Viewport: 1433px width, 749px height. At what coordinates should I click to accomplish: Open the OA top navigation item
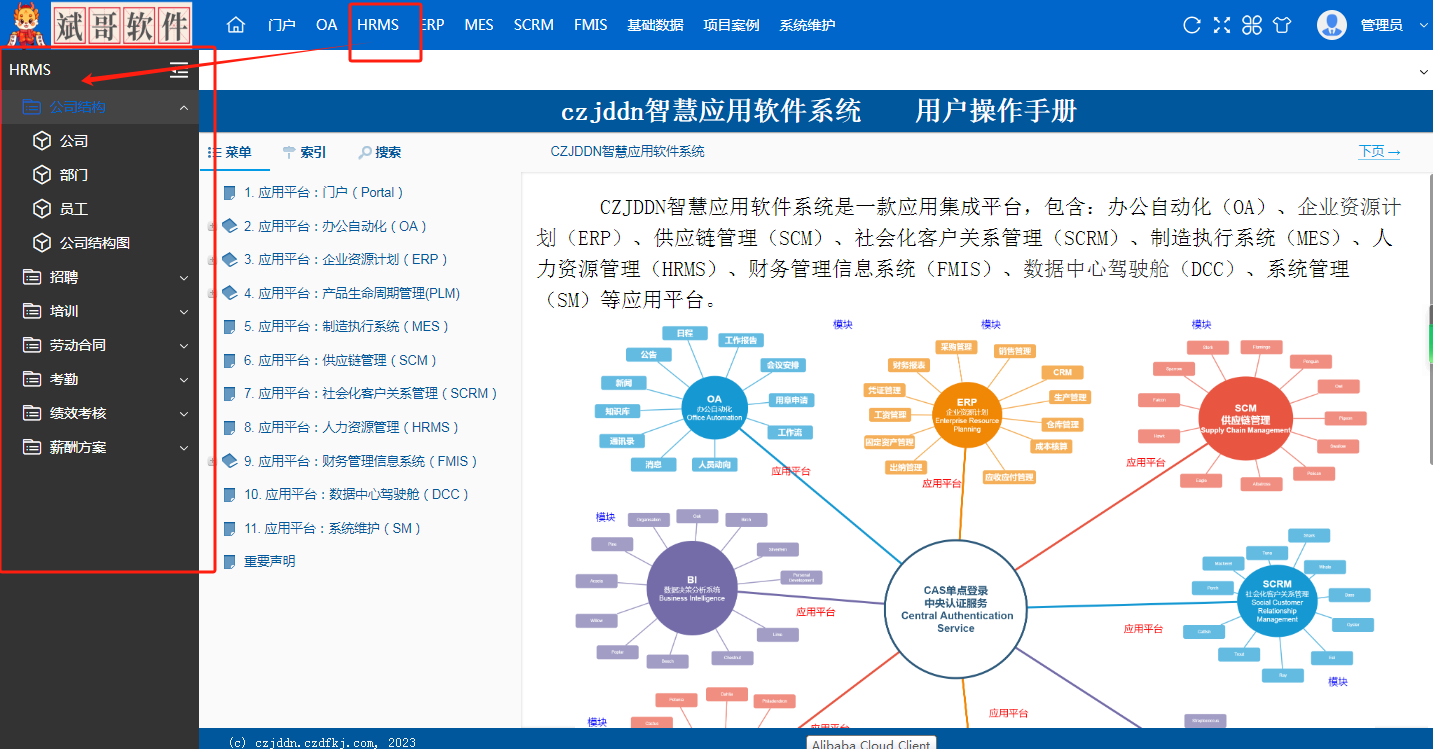326,25
